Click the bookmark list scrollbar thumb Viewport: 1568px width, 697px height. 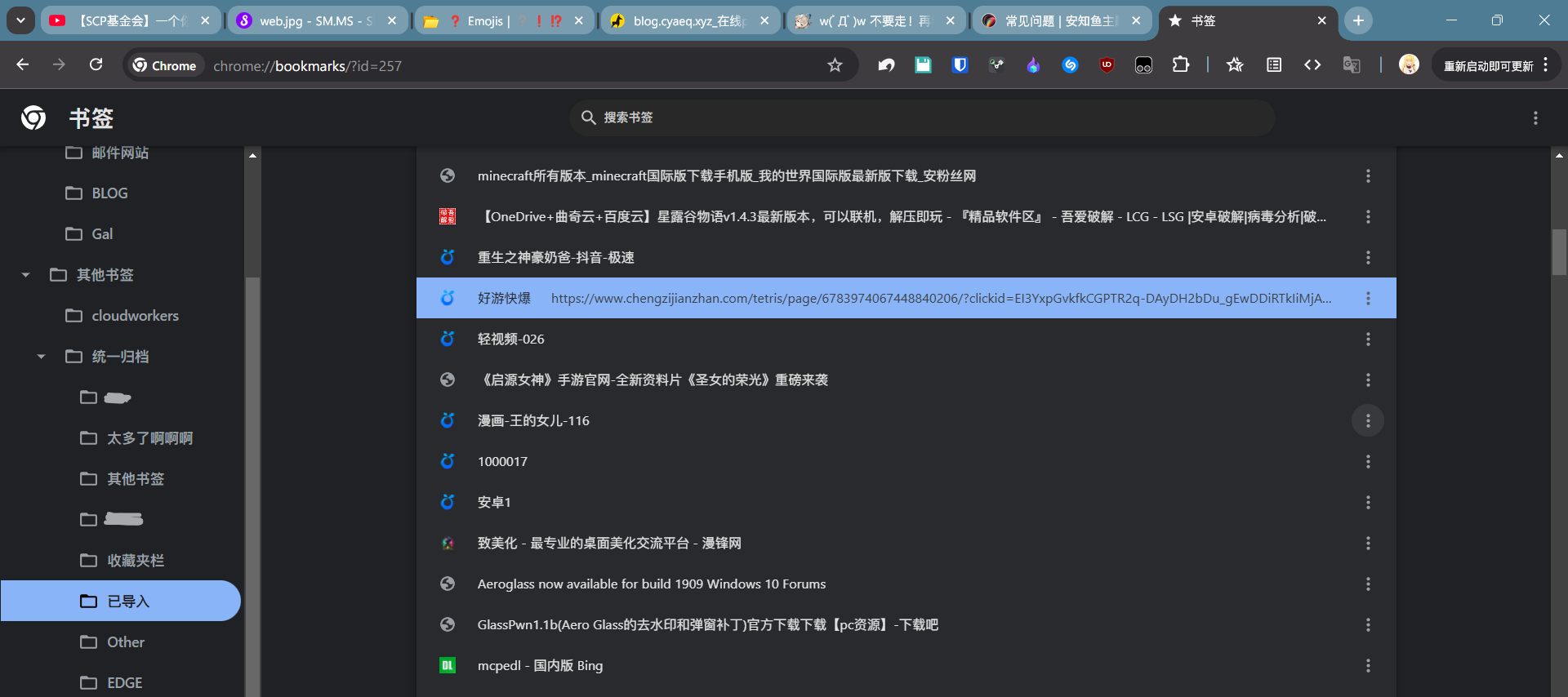pyautogui.click(x=1559, y=252)
